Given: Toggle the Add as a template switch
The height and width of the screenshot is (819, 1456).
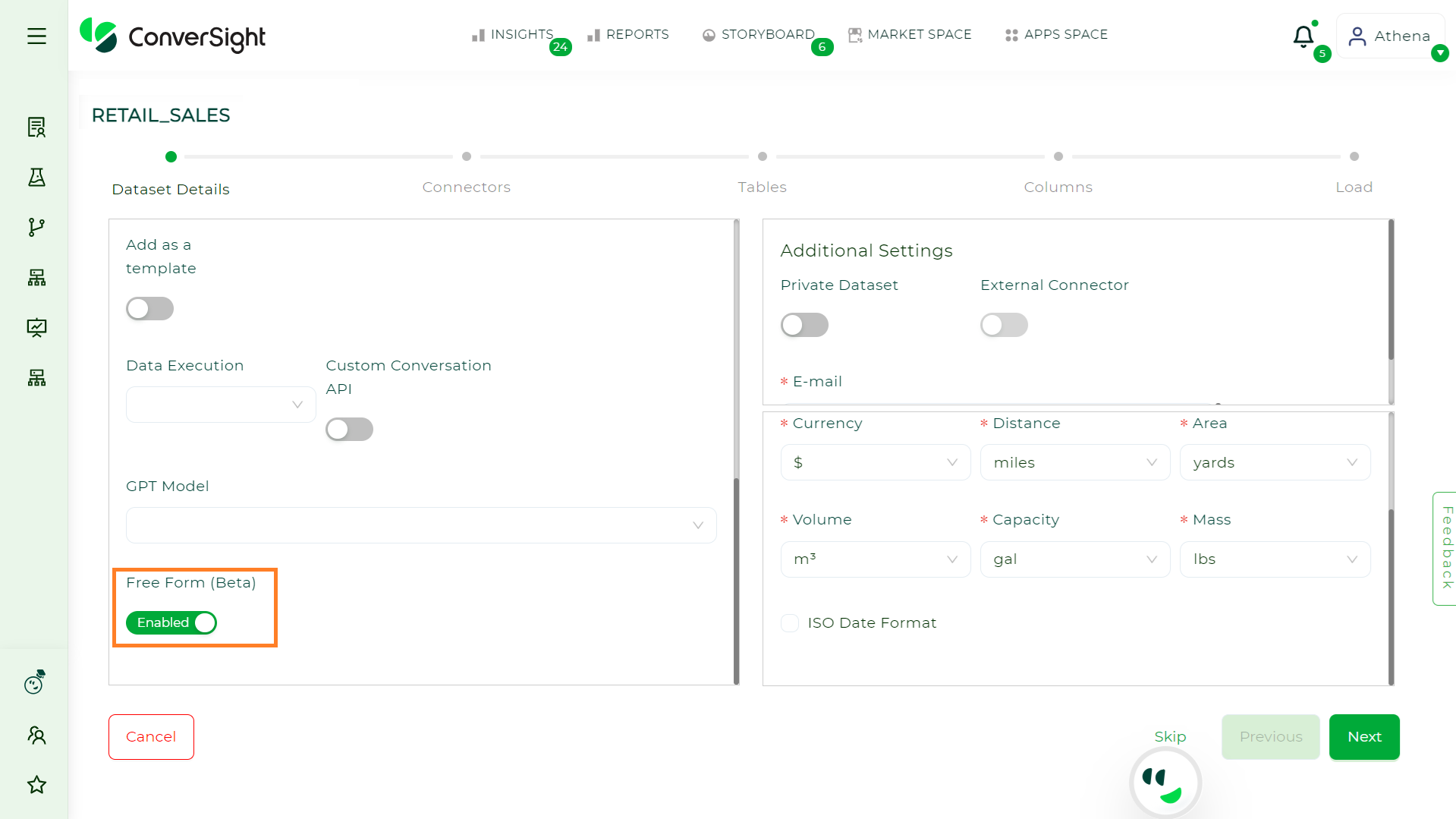Looking at the screenshot, I should click(x=149, y=308).
